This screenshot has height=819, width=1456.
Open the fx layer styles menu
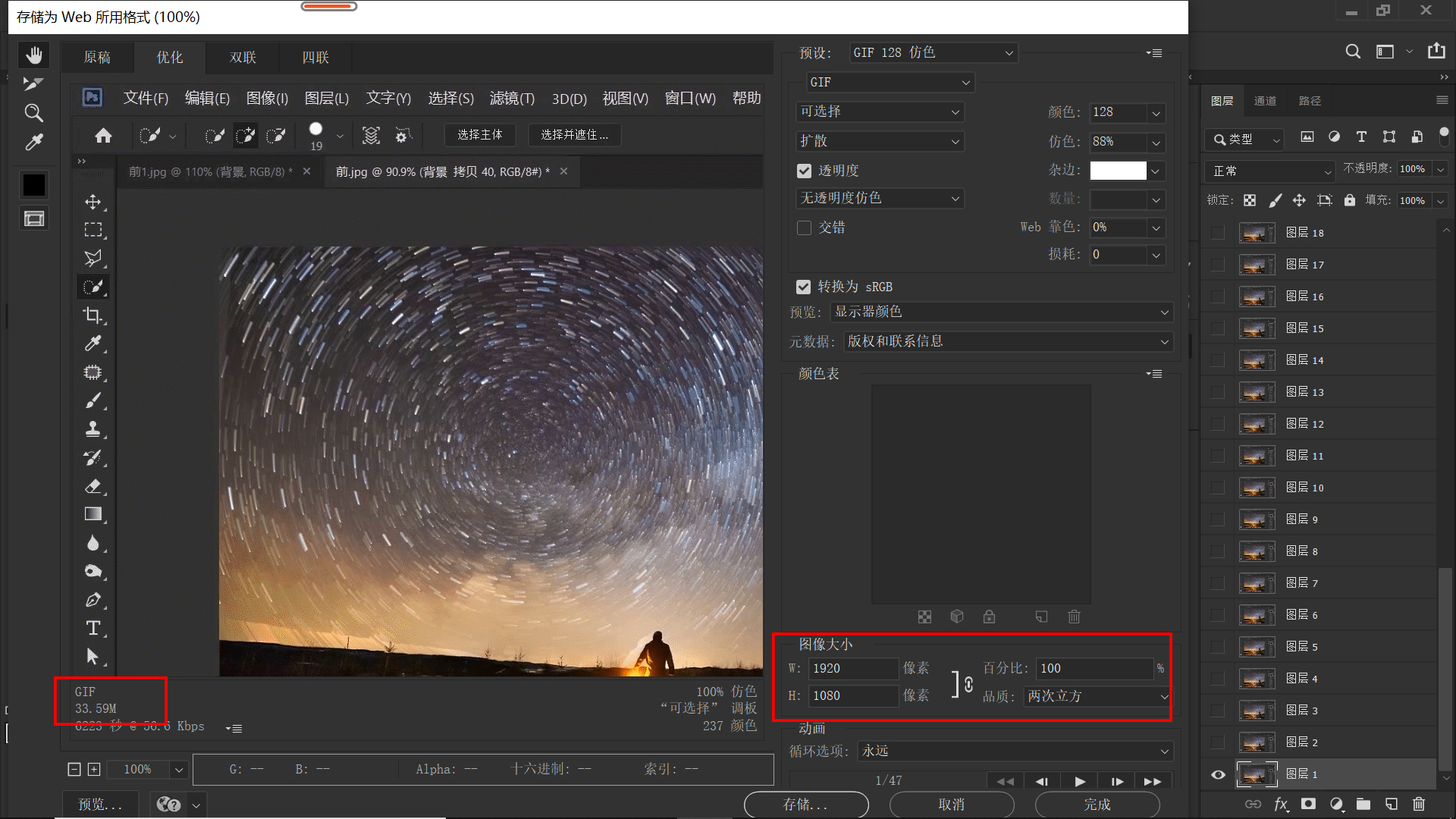pos(1281,805)
